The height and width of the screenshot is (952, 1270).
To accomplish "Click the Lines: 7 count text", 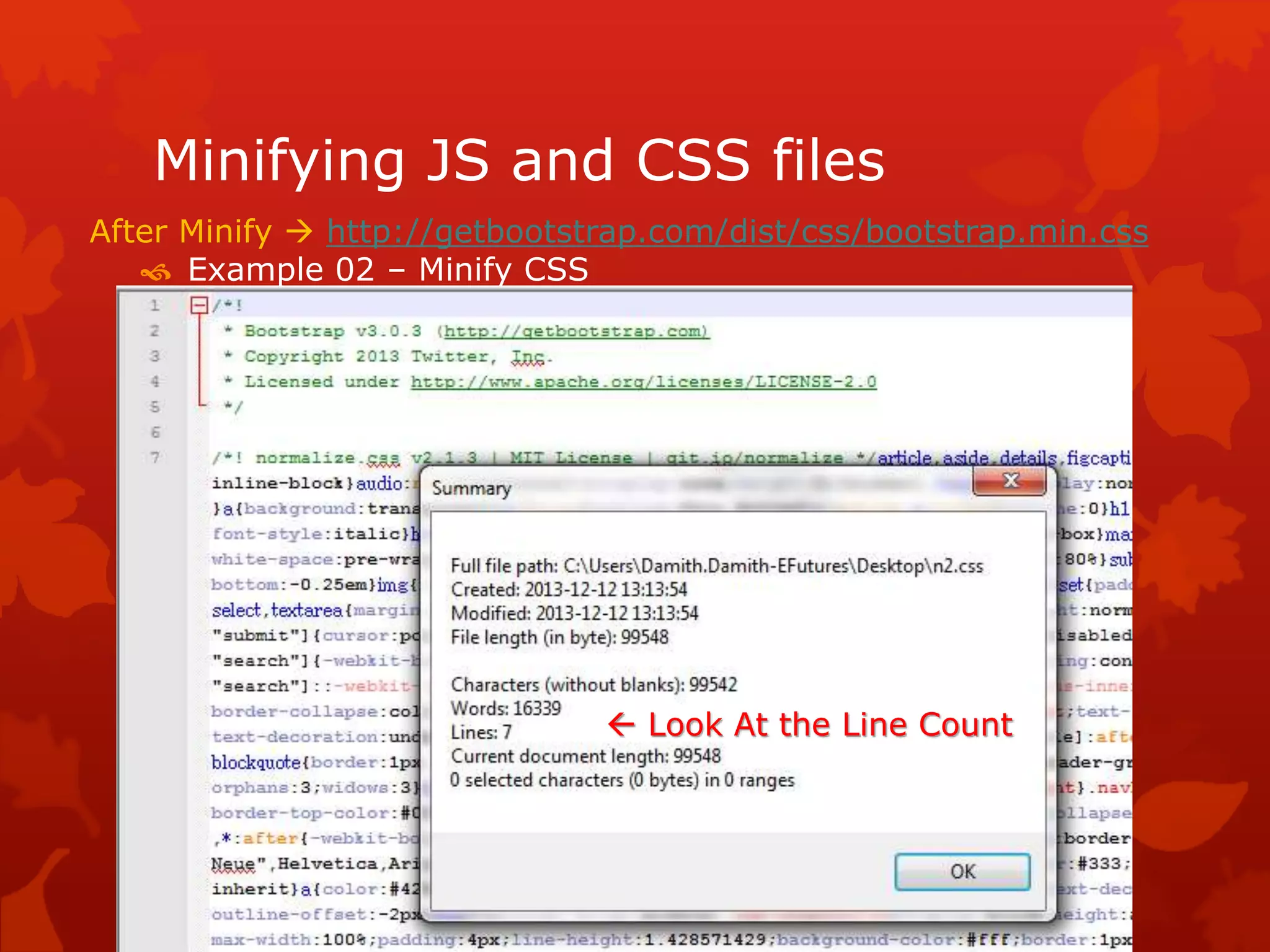I will pos(481,733).
